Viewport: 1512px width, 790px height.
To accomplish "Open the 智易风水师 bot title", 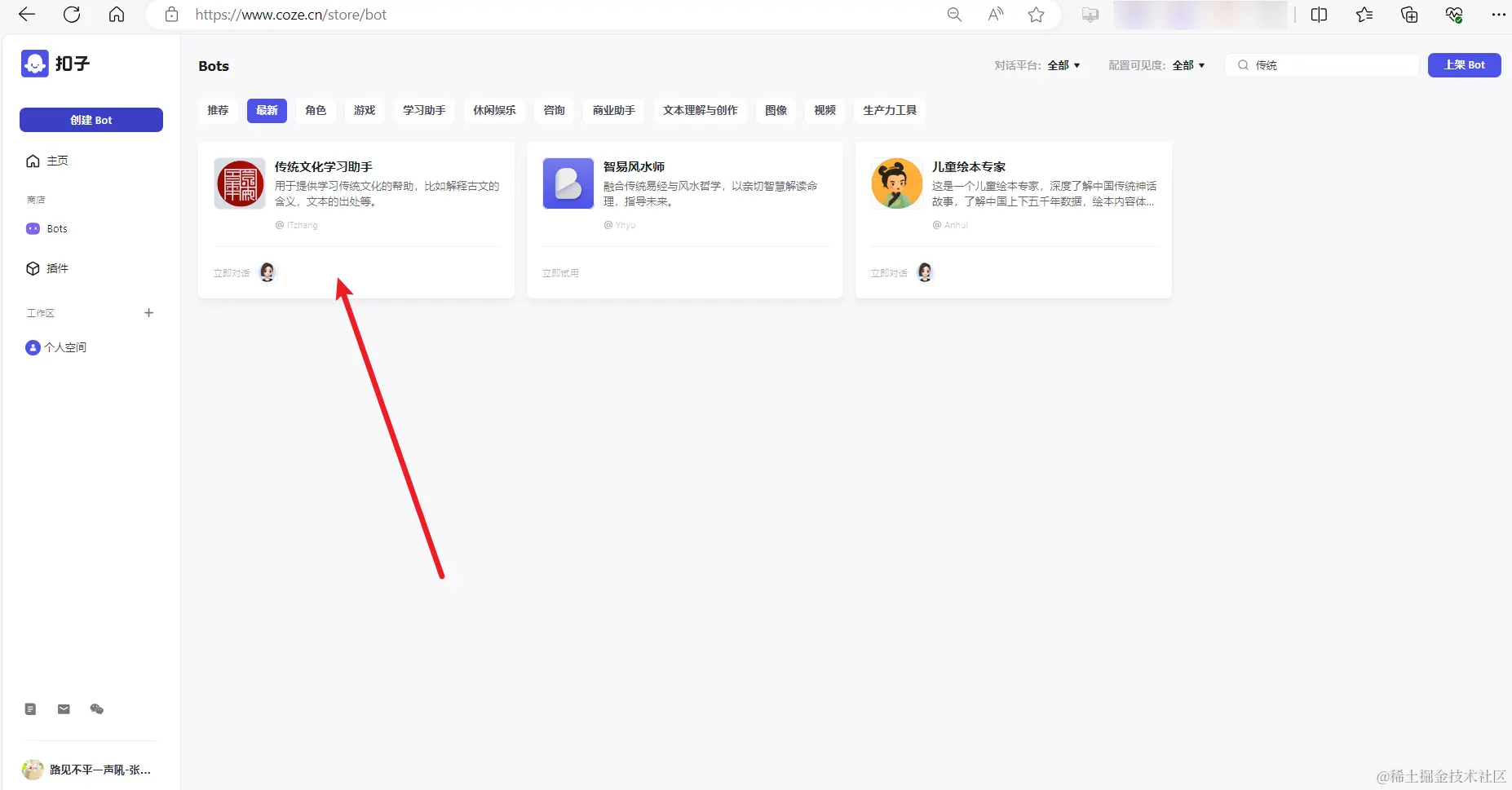I will (x=634, y=167).
